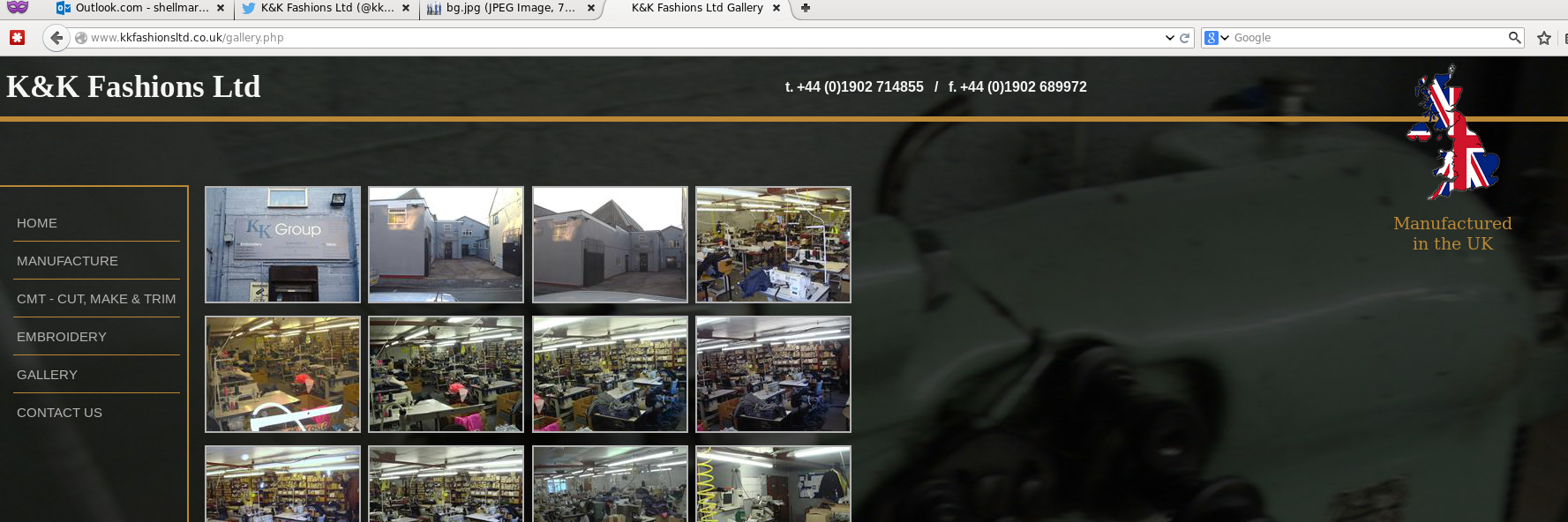Switch to the K&K Fashions Twitter tab

click(326, 8)
